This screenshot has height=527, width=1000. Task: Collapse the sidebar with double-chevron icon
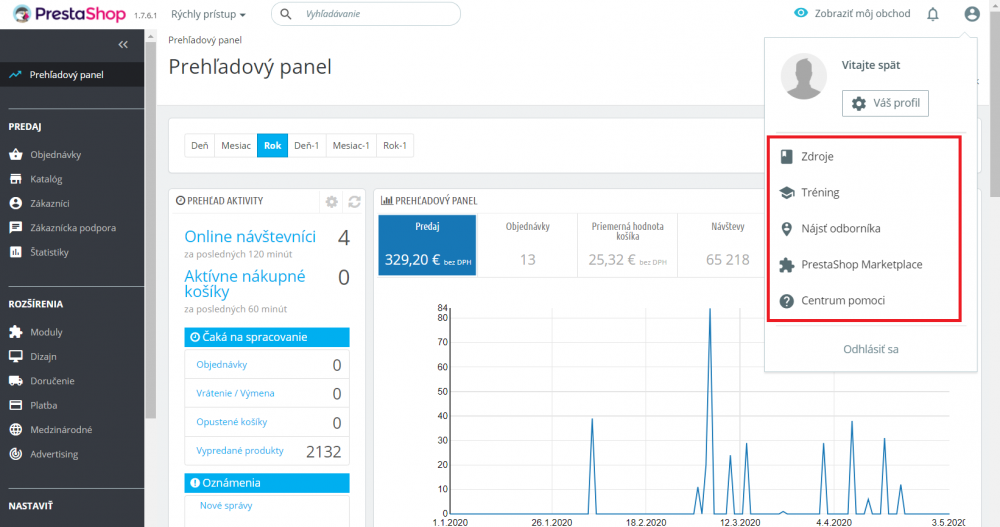pyautogui.click(x=123, y=45)
